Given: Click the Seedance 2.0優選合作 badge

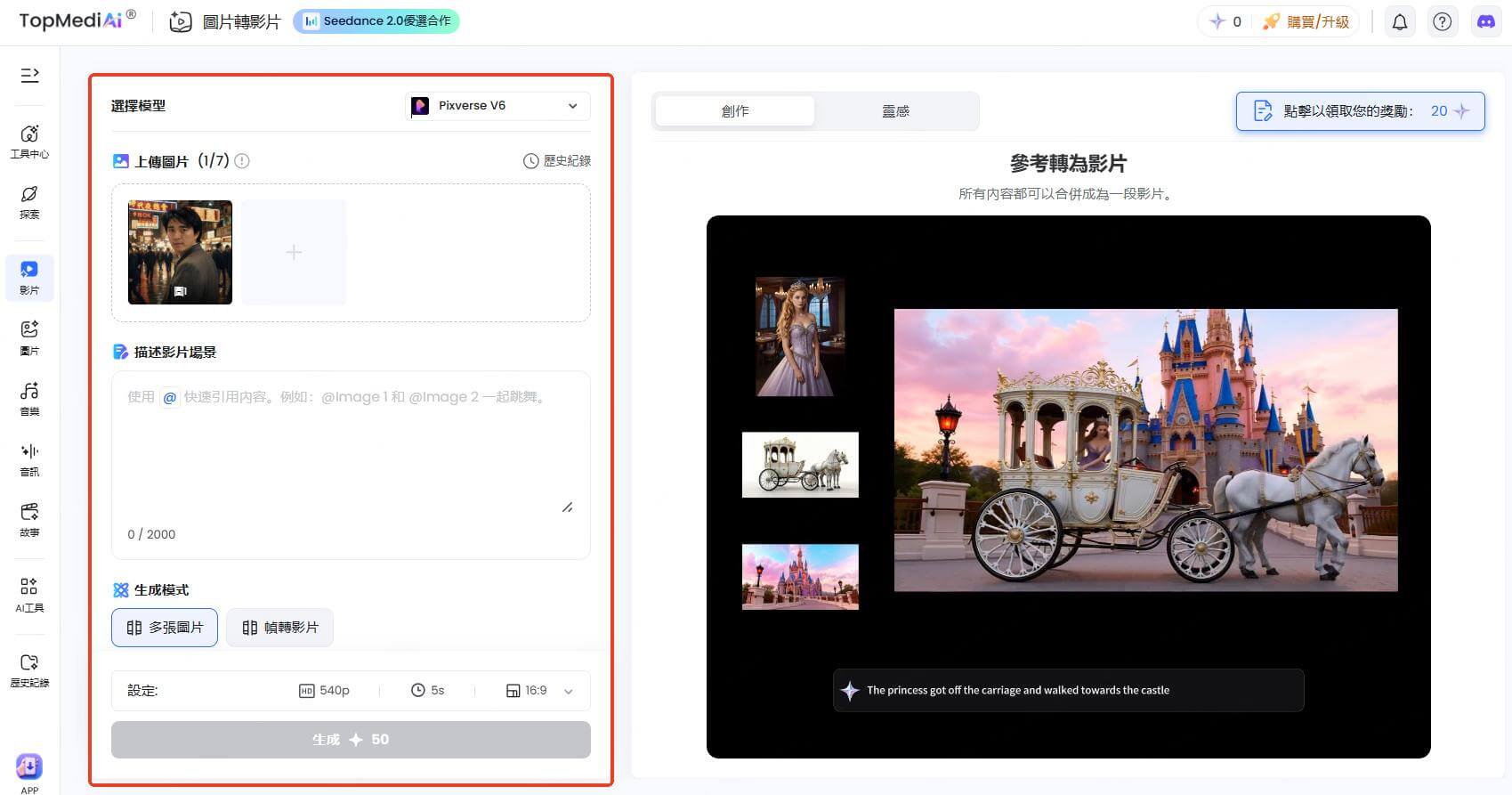Looking at the screenshot, I should [x=376, y=21].
